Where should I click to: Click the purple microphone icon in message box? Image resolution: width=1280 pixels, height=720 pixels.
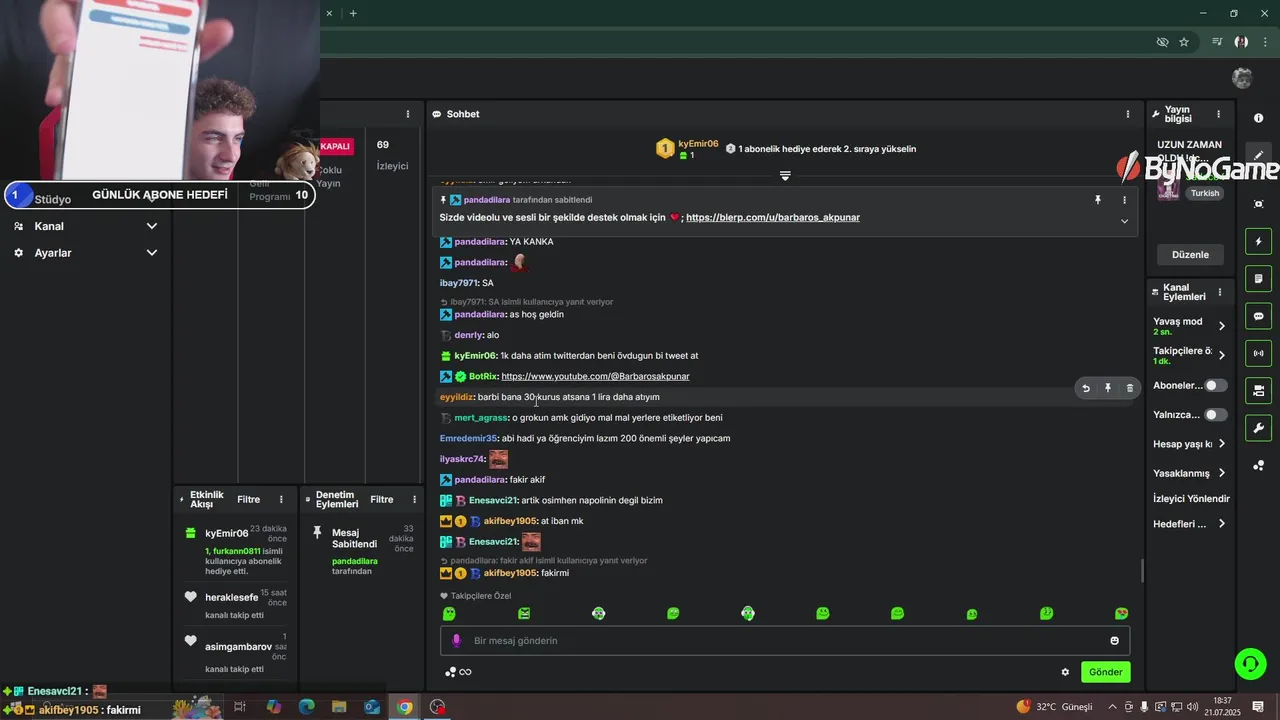coord(456,641)
